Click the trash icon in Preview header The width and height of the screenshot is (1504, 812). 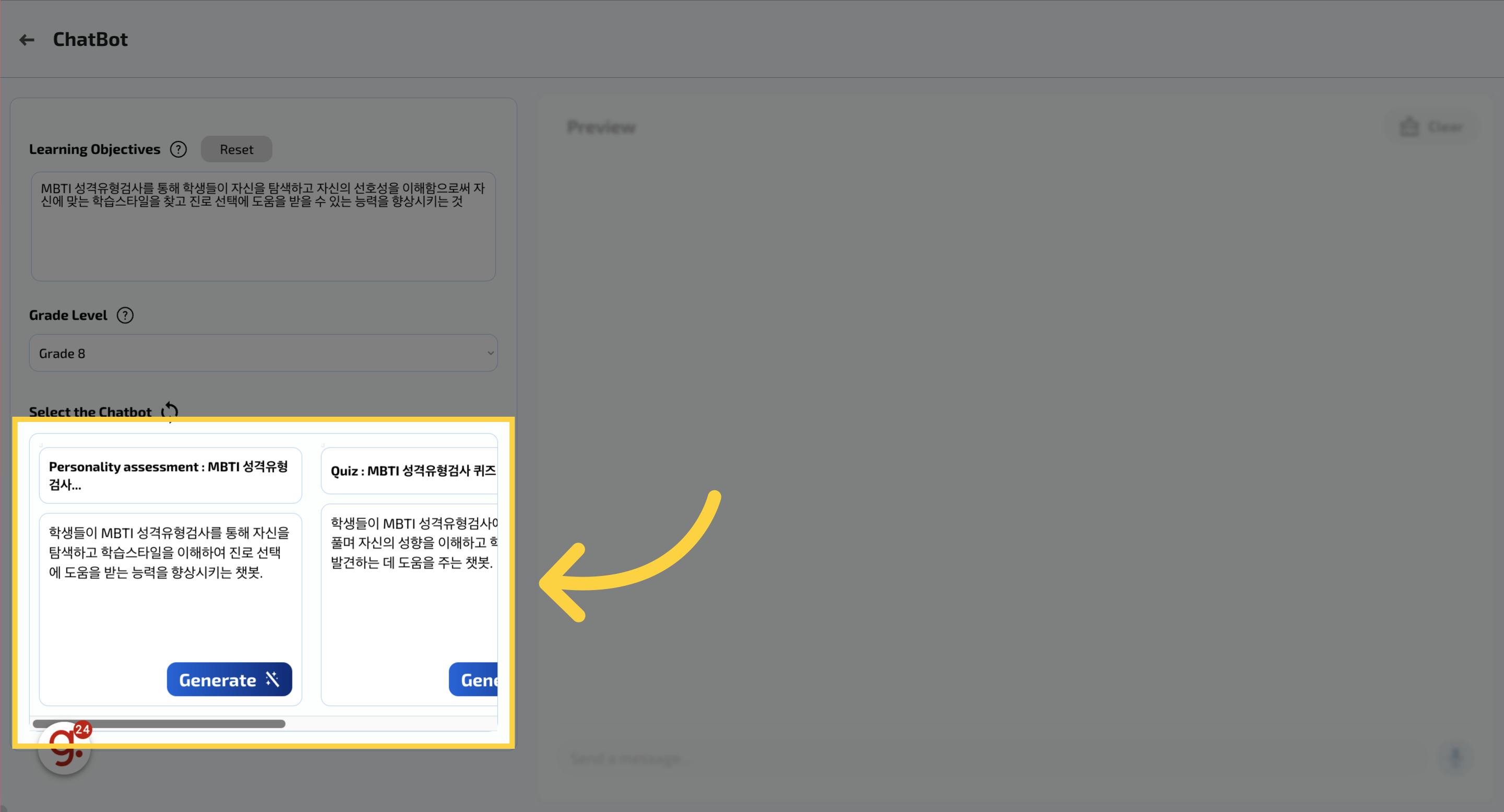coord(1409,127)
